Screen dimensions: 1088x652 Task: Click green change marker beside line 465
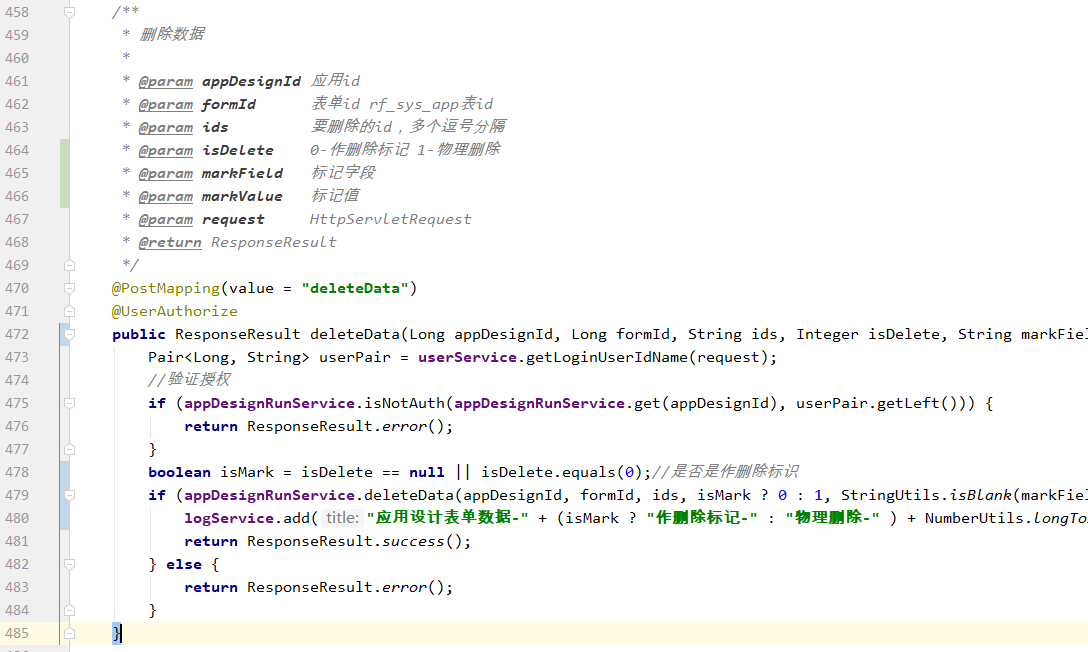pyautogui.click(x=65, y=173)
